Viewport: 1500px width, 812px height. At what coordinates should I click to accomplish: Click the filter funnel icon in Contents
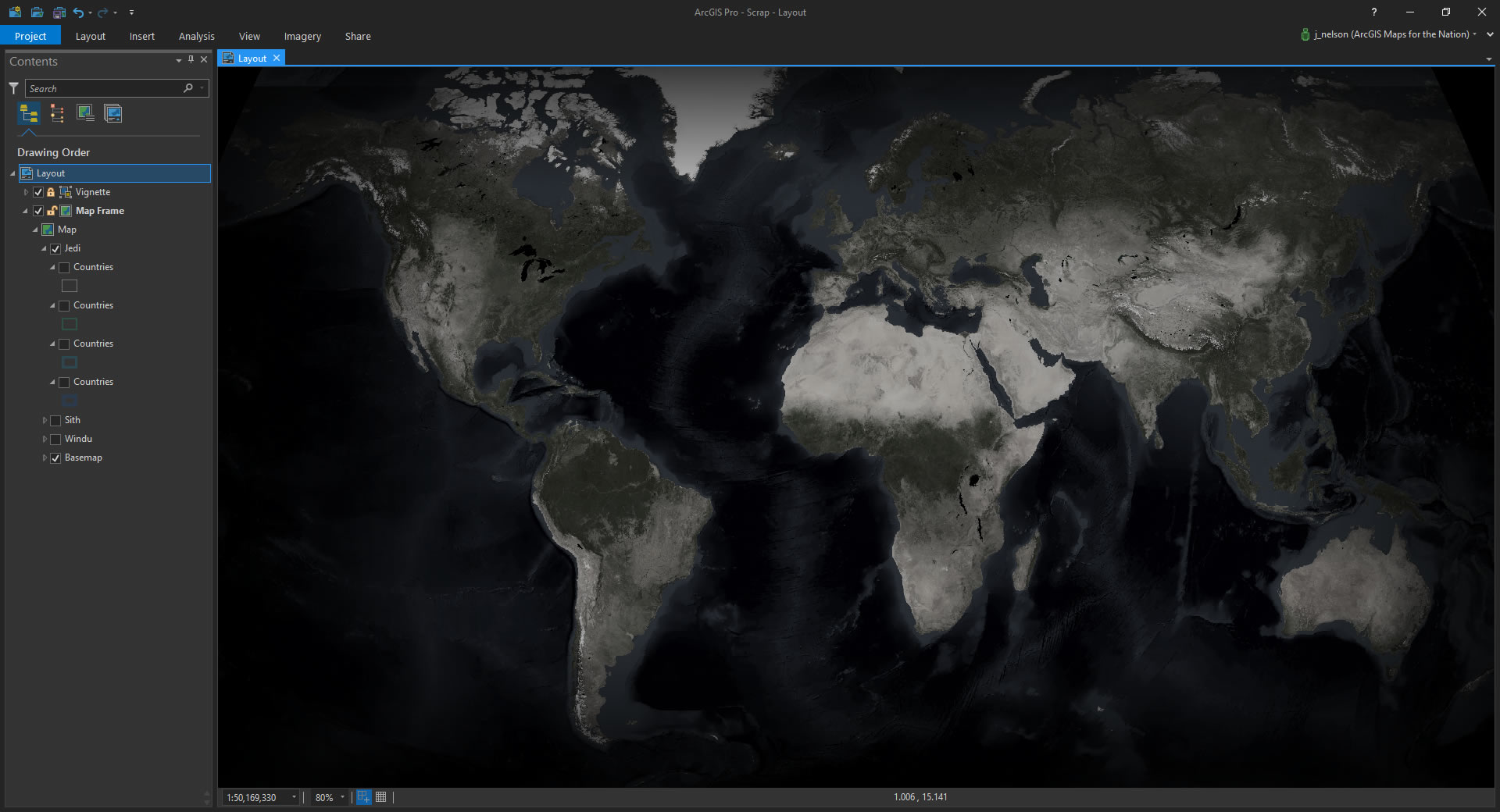pos(13,88)
